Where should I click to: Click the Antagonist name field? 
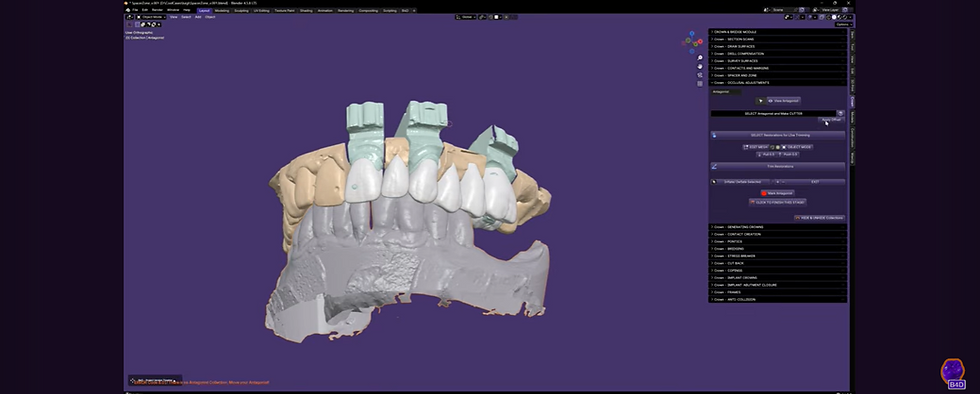(726, 92)
